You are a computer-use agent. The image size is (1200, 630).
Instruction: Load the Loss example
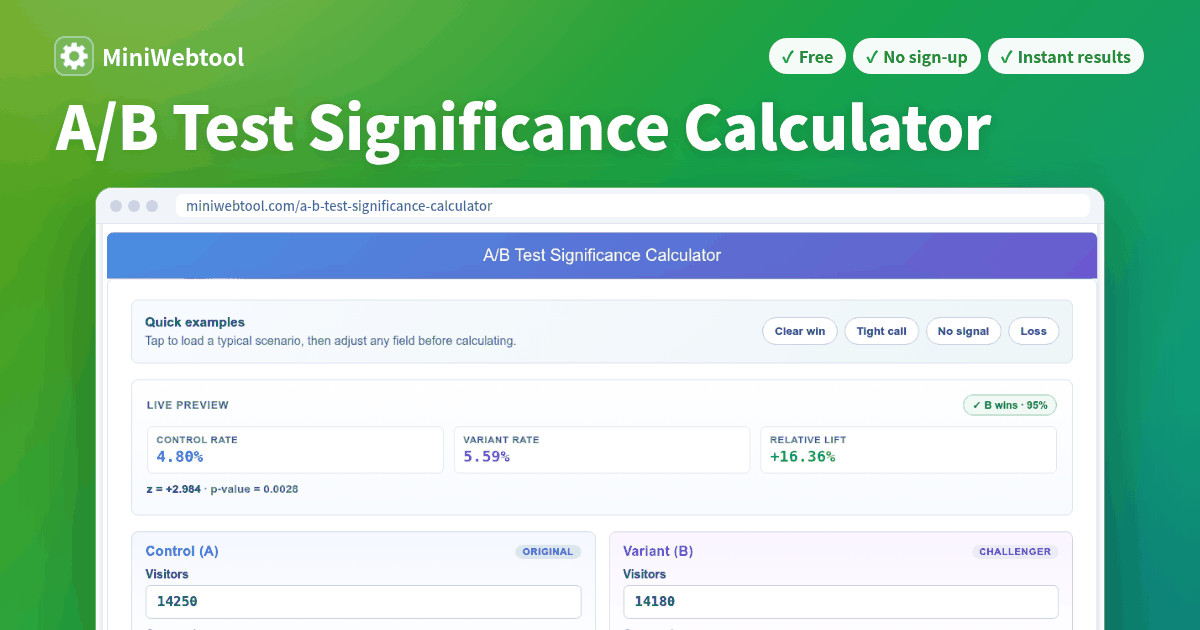point(1033,331)
